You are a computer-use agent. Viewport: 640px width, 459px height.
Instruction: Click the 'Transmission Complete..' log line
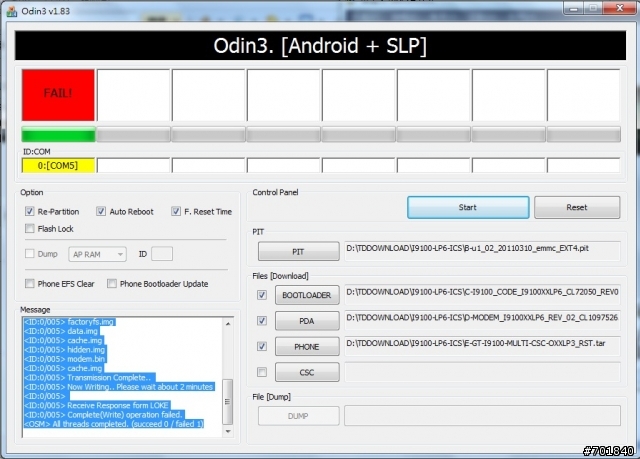[x=89, y=377]
